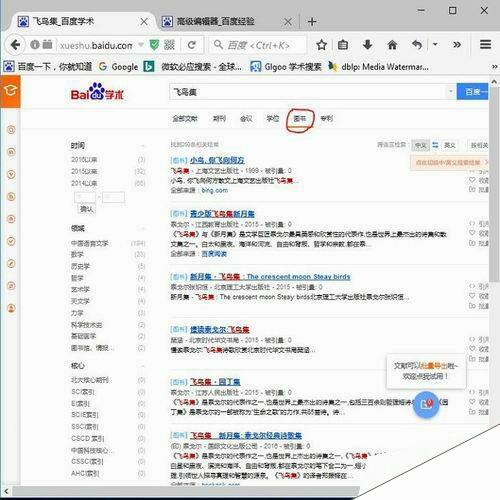Show more toolbar items with » chevron
Screen dimensions: 500x500
click(457, 45)
